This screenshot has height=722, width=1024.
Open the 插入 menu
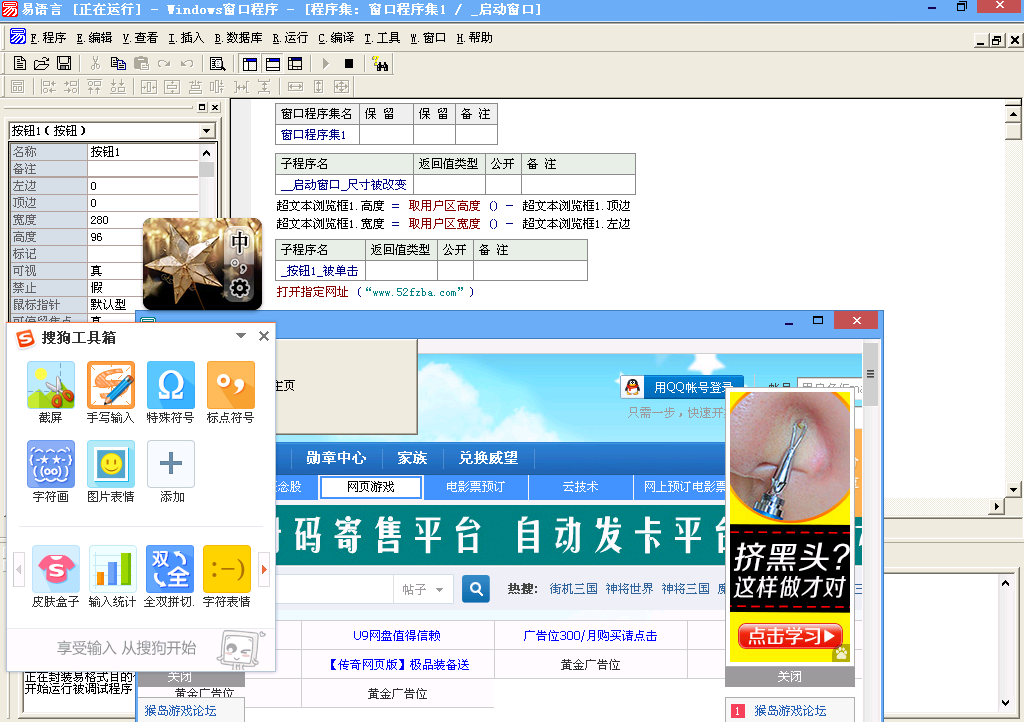pyautogui.click(x=186, y=38)
